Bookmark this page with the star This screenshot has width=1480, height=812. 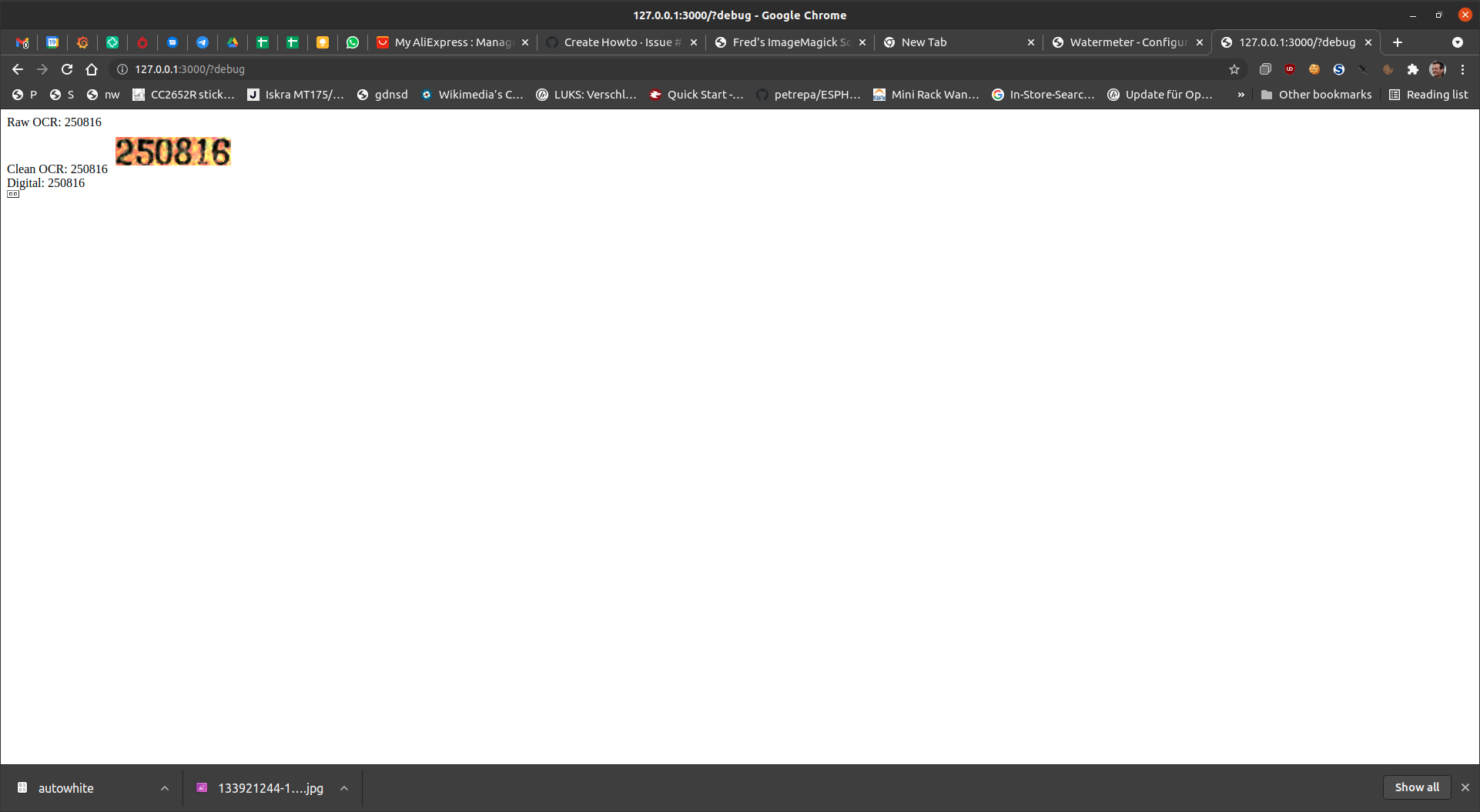click(x=1234, y=69)
